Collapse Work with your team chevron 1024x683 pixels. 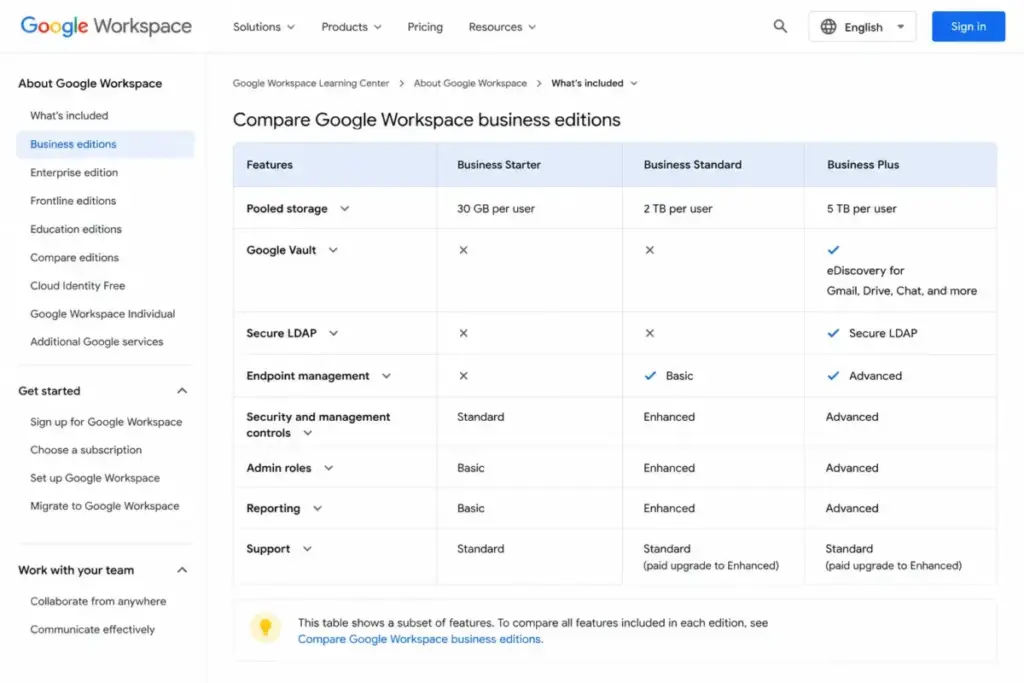pos(182,570)
